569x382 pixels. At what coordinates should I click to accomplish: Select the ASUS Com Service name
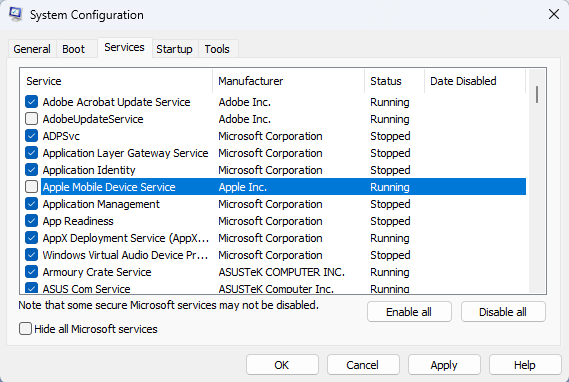[x=86, y=288]
